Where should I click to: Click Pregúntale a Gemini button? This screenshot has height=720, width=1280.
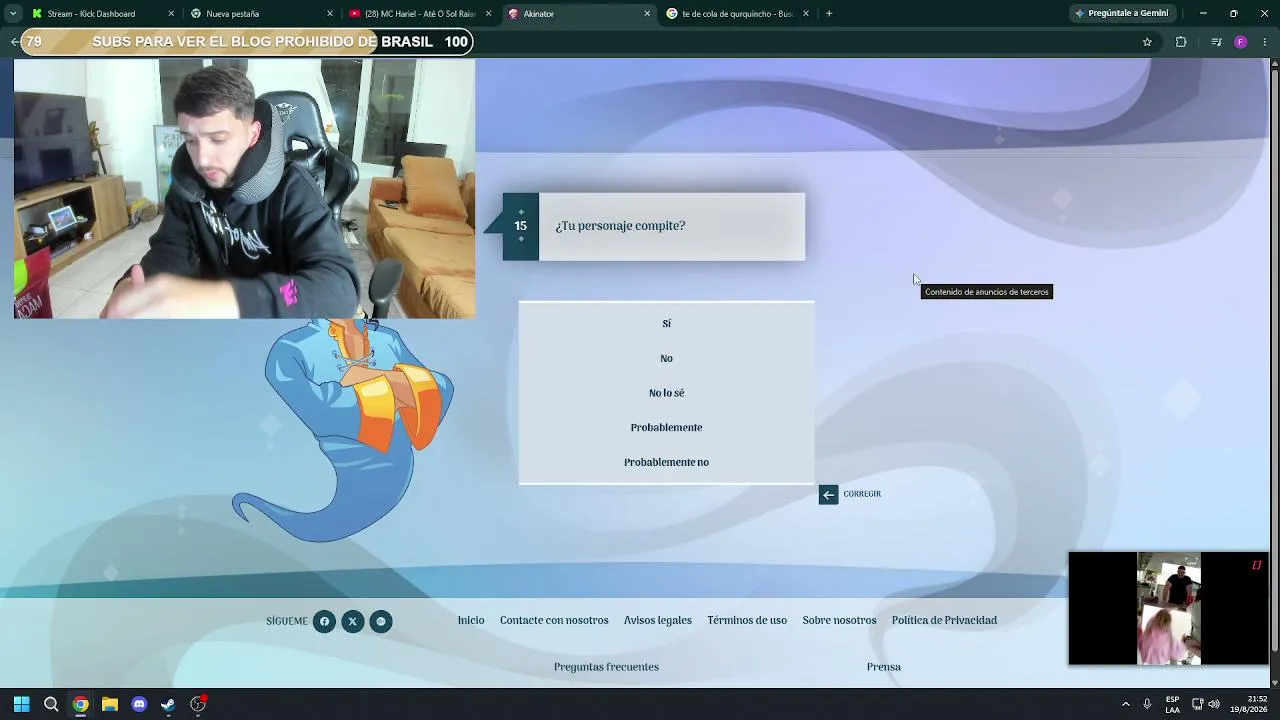coord(1121,13)
